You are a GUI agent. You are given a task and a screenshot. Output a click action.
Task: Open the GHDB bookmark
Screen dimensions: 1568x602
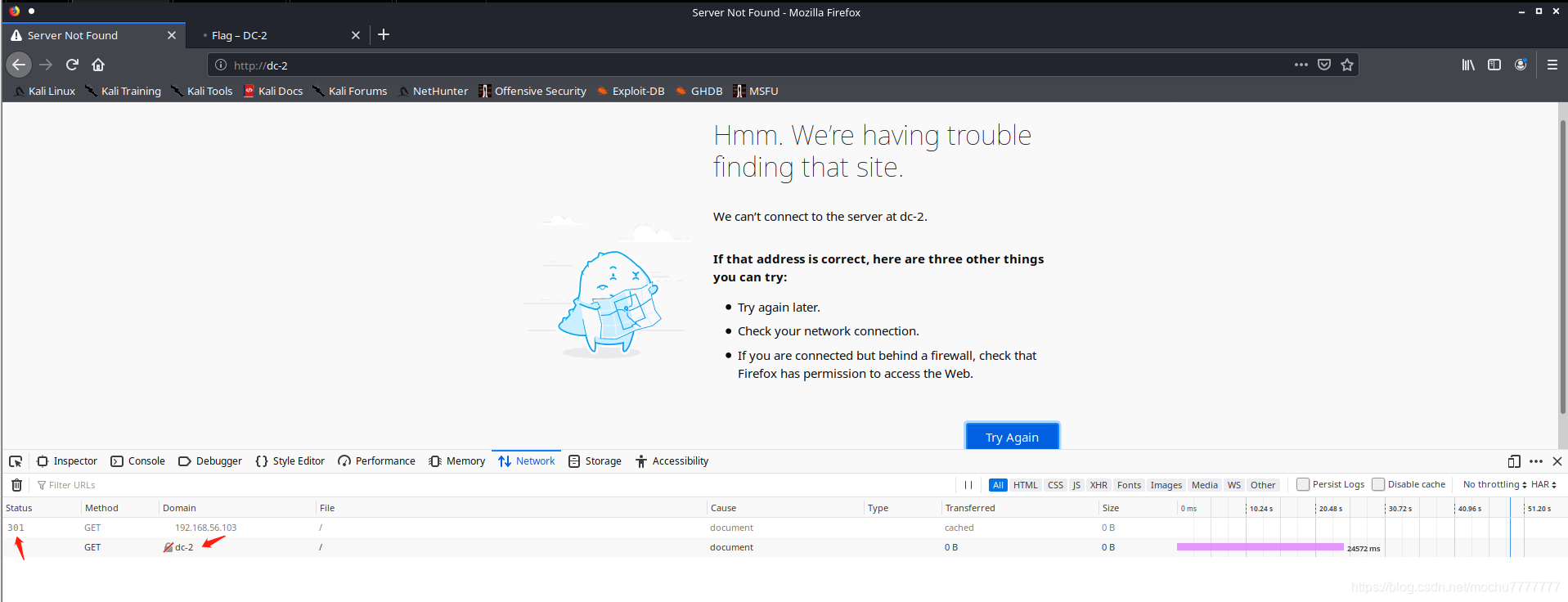click(699, 91)
